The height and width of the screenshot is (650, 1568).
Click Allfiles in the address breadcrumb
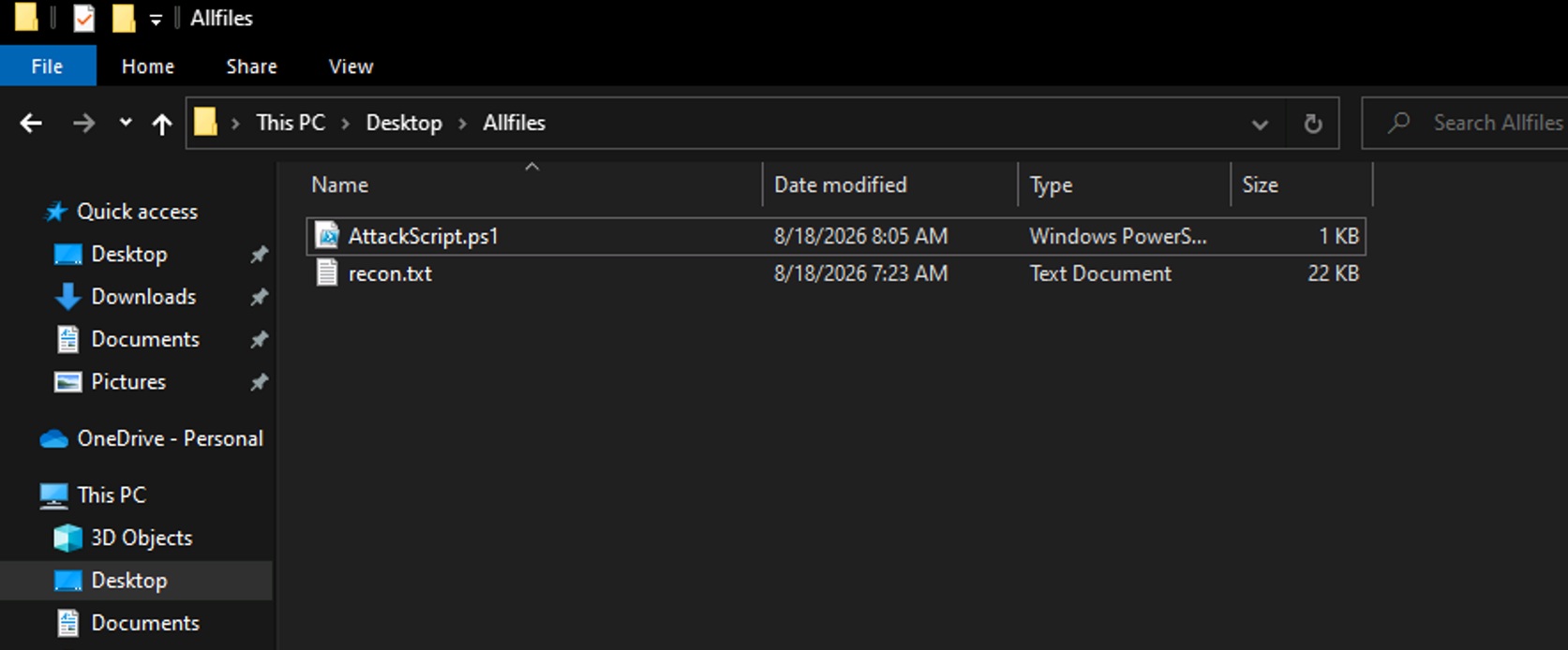(x=514, y=123)
